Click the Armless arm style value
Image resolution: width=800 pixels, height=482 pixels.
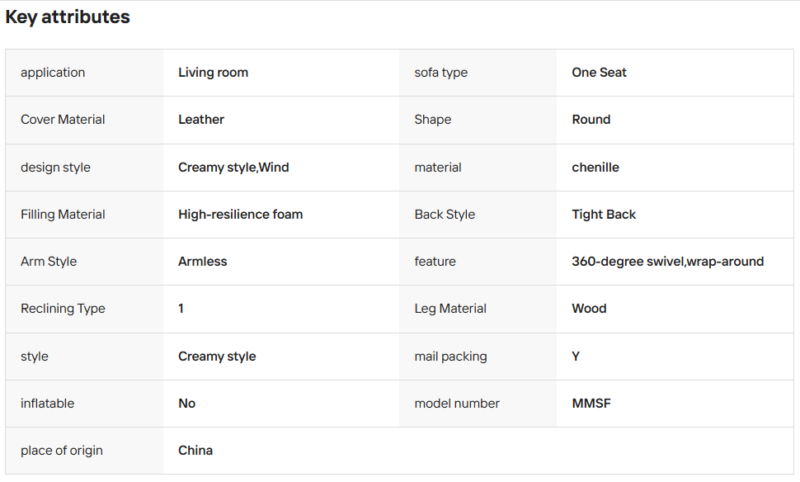pyautogui.click(x=203, y=261)
